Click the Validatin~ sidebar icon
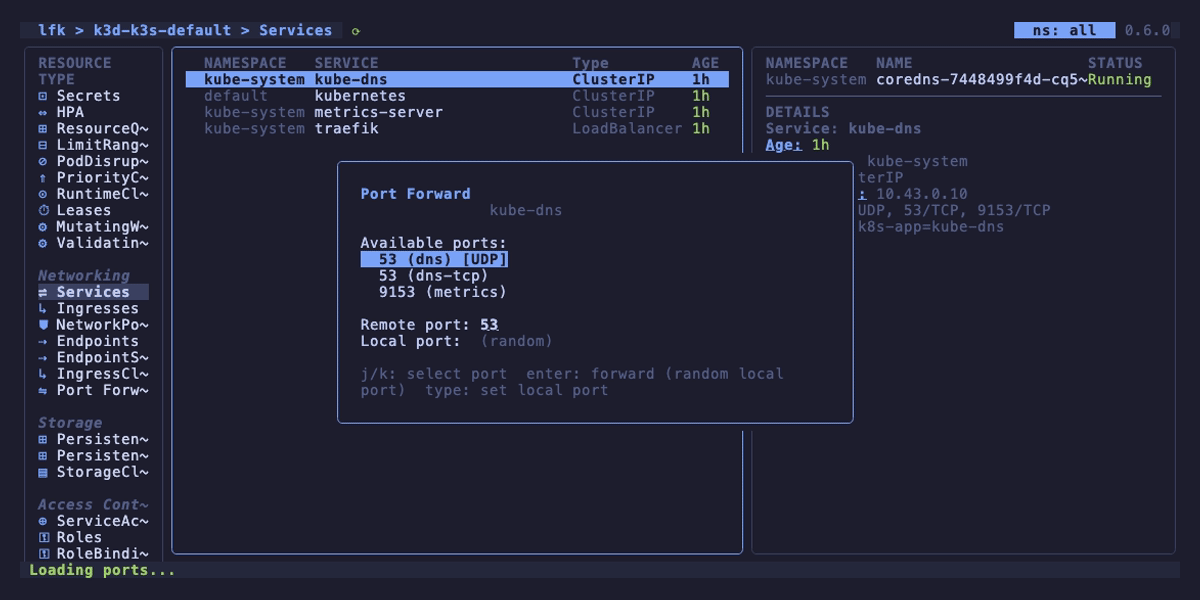1200x600 pixels. (43, 243)
